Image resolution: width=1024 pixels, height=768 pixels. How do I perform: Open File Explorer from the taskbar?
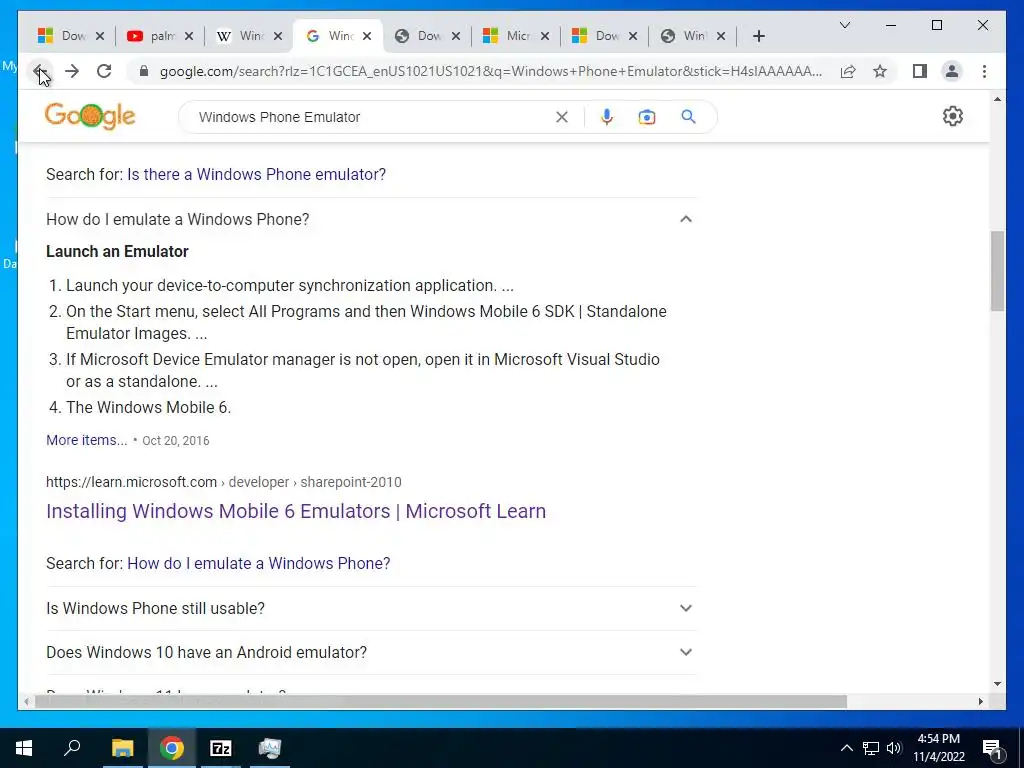click(x=122, y=748)
